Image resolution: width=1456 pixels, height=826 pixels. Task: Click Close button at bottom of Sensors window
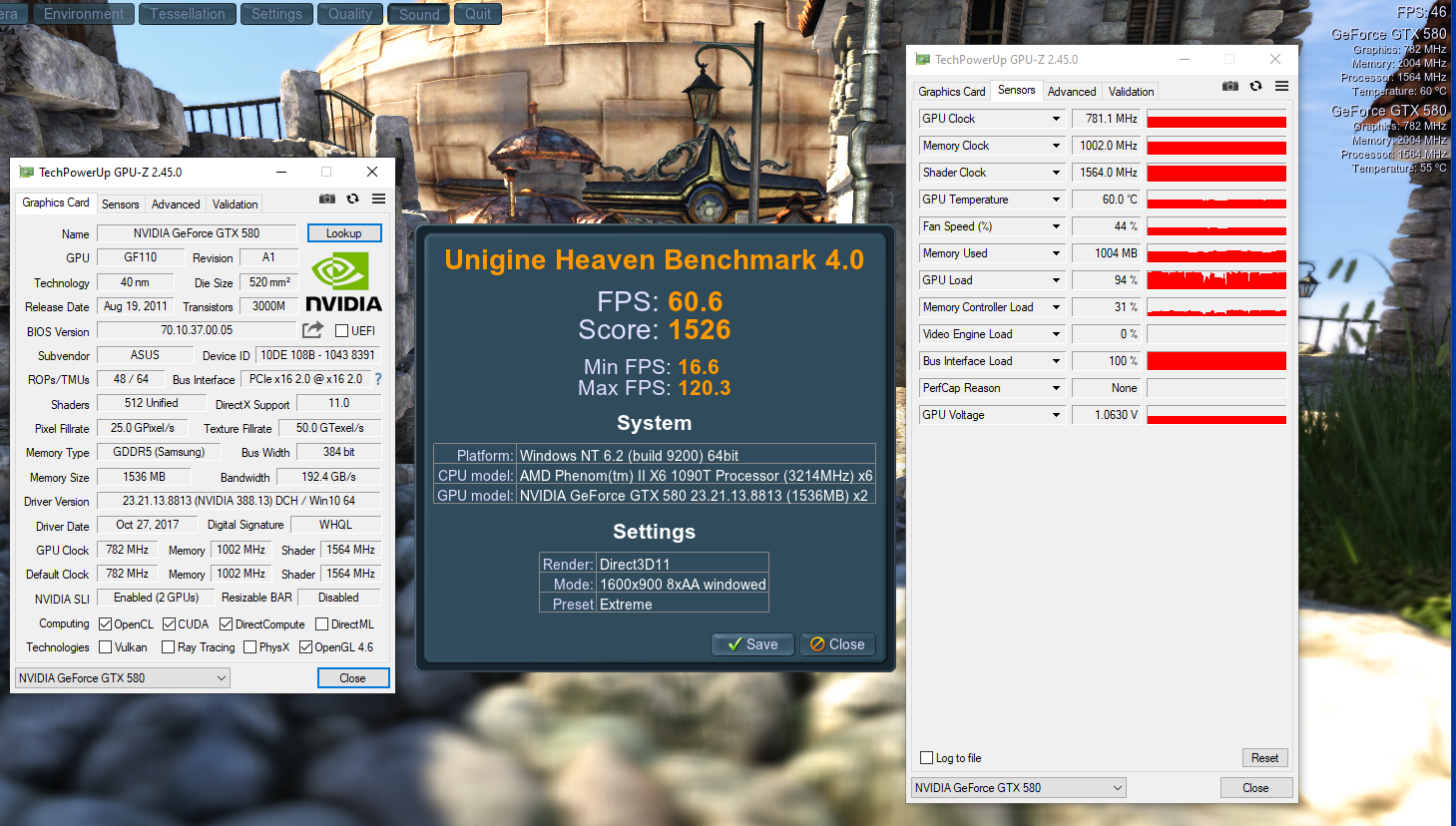(1255, 788)
